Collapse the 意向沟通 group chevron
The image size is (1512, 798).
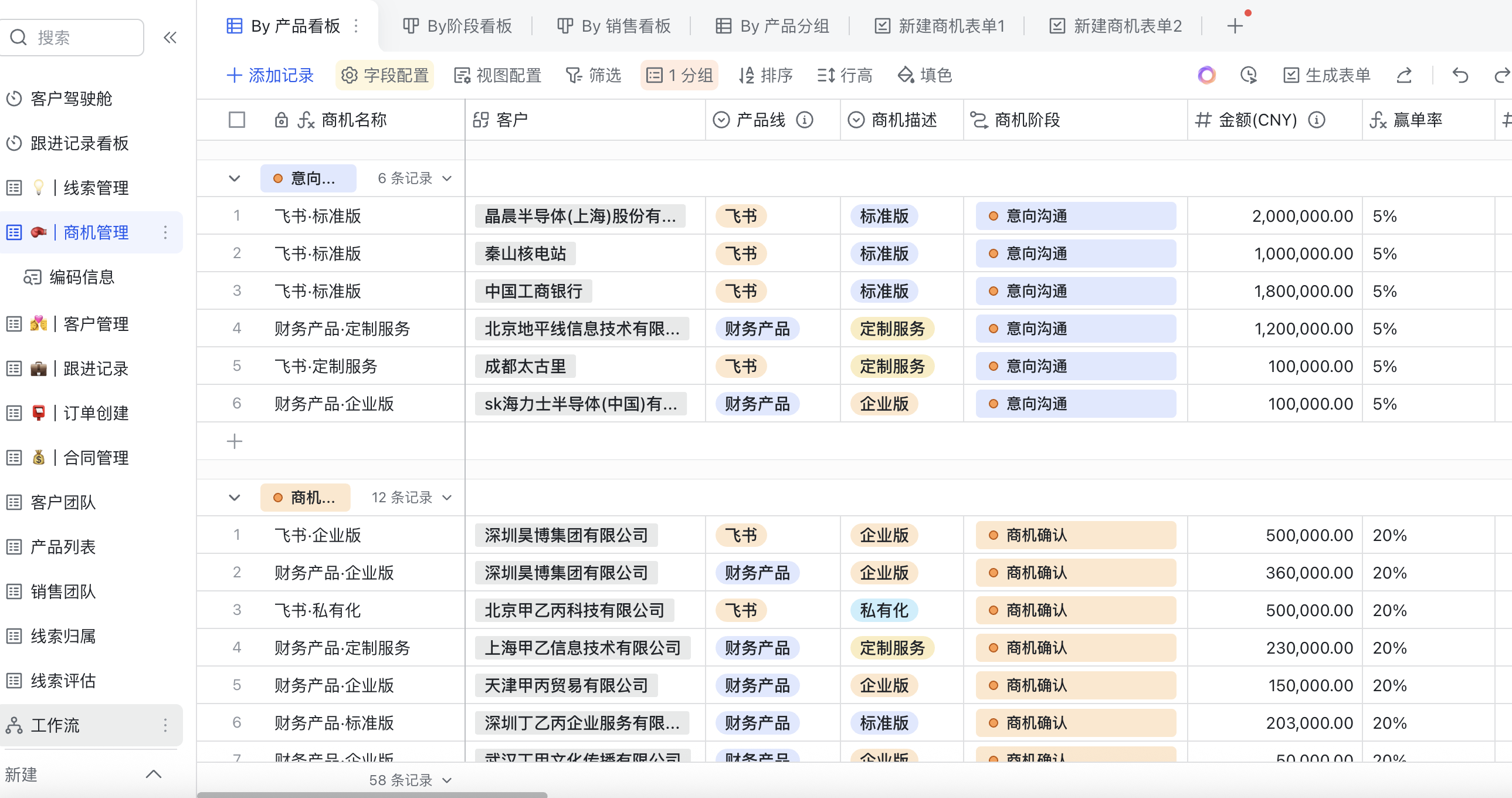pyautogui.click(x=234, y=178)
